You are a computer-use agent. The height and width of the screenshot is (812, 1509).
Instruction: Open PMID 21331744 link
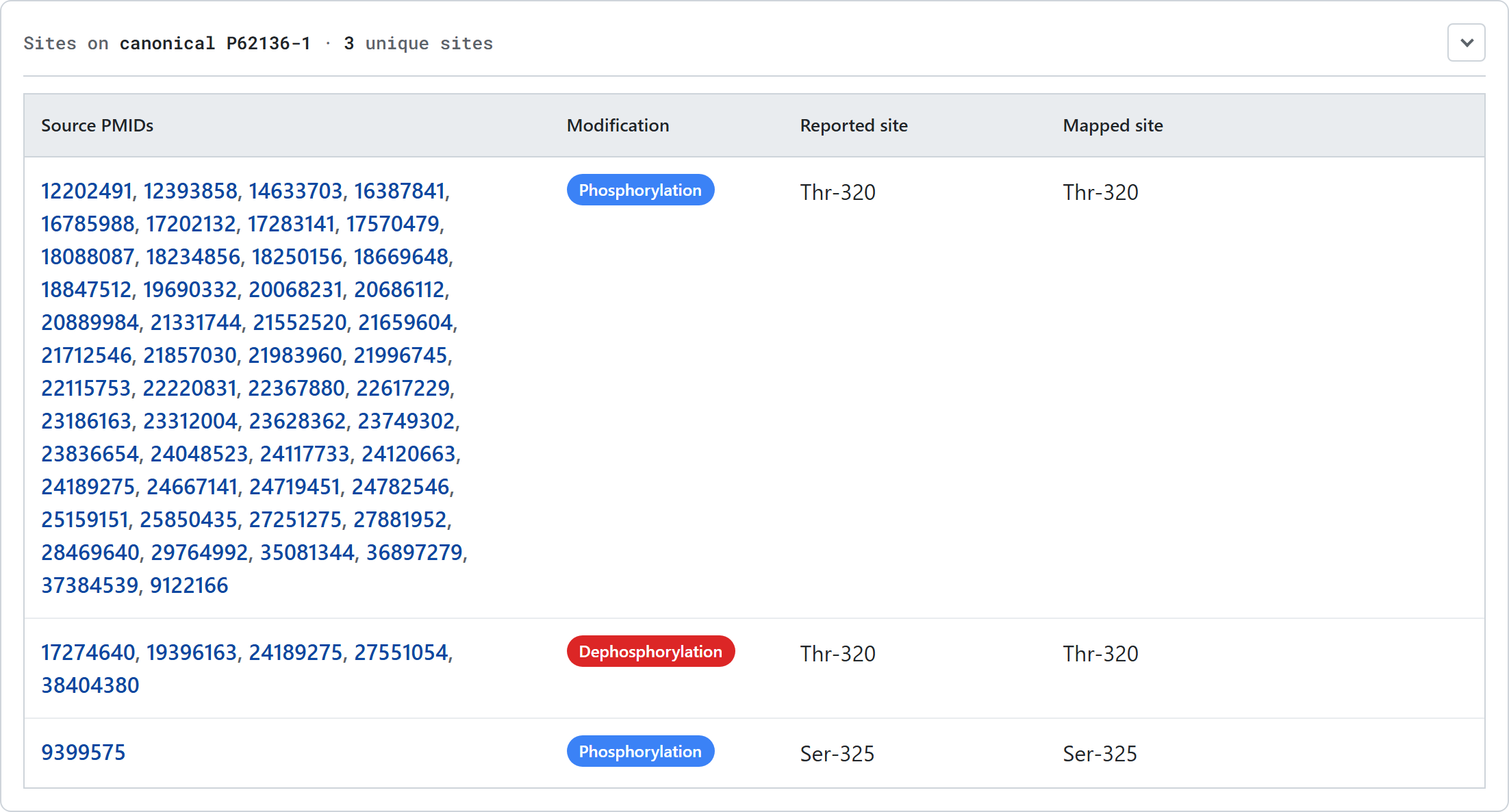[196, 322]
